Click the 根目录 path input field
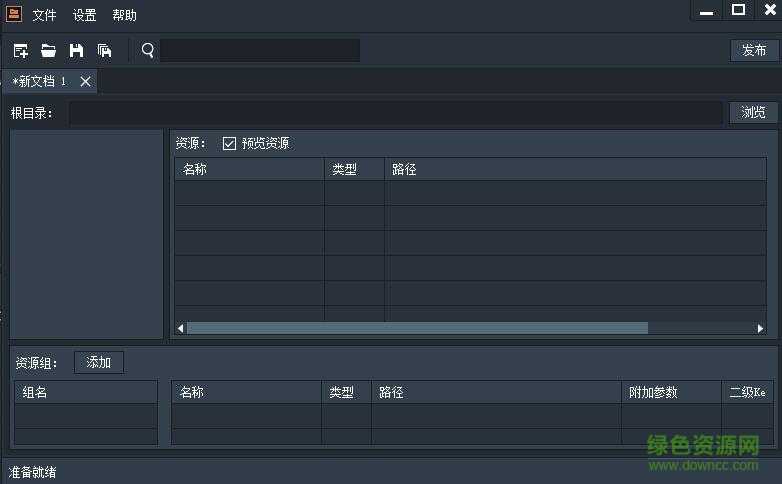 [x=395, y=112]
